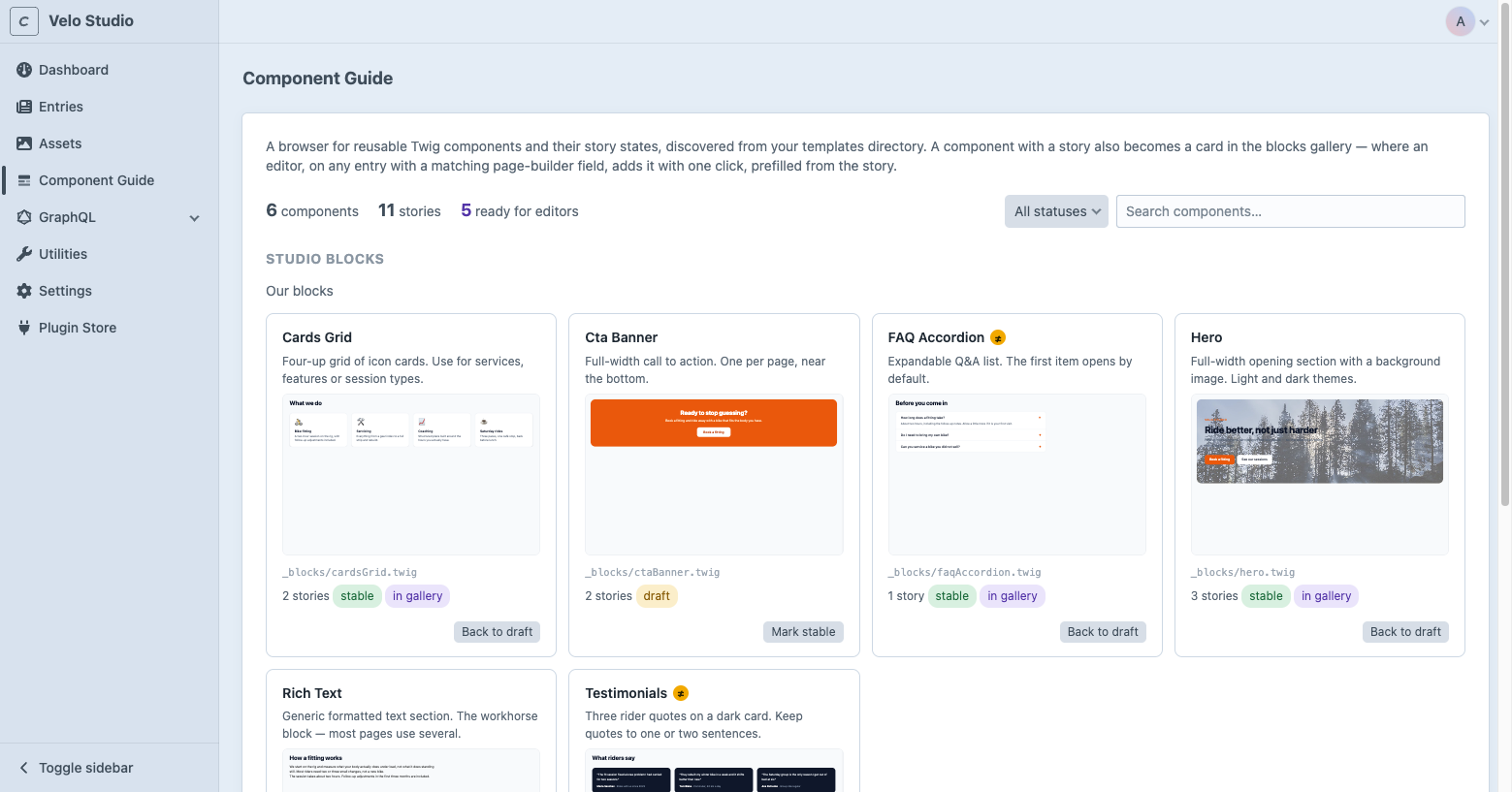Open the account menu chevron
The width and height of the screenshot is (1512, 792).
point(1484,22)
